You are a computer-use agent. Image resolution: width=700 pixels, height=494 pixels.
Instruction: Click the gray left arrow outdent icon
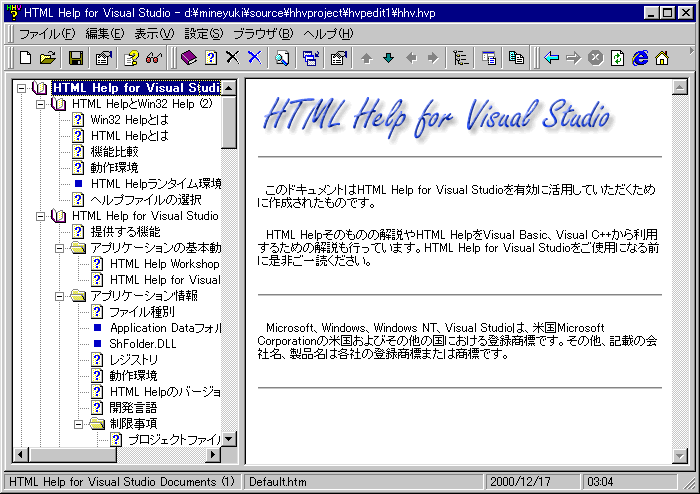tap(411, 58)
